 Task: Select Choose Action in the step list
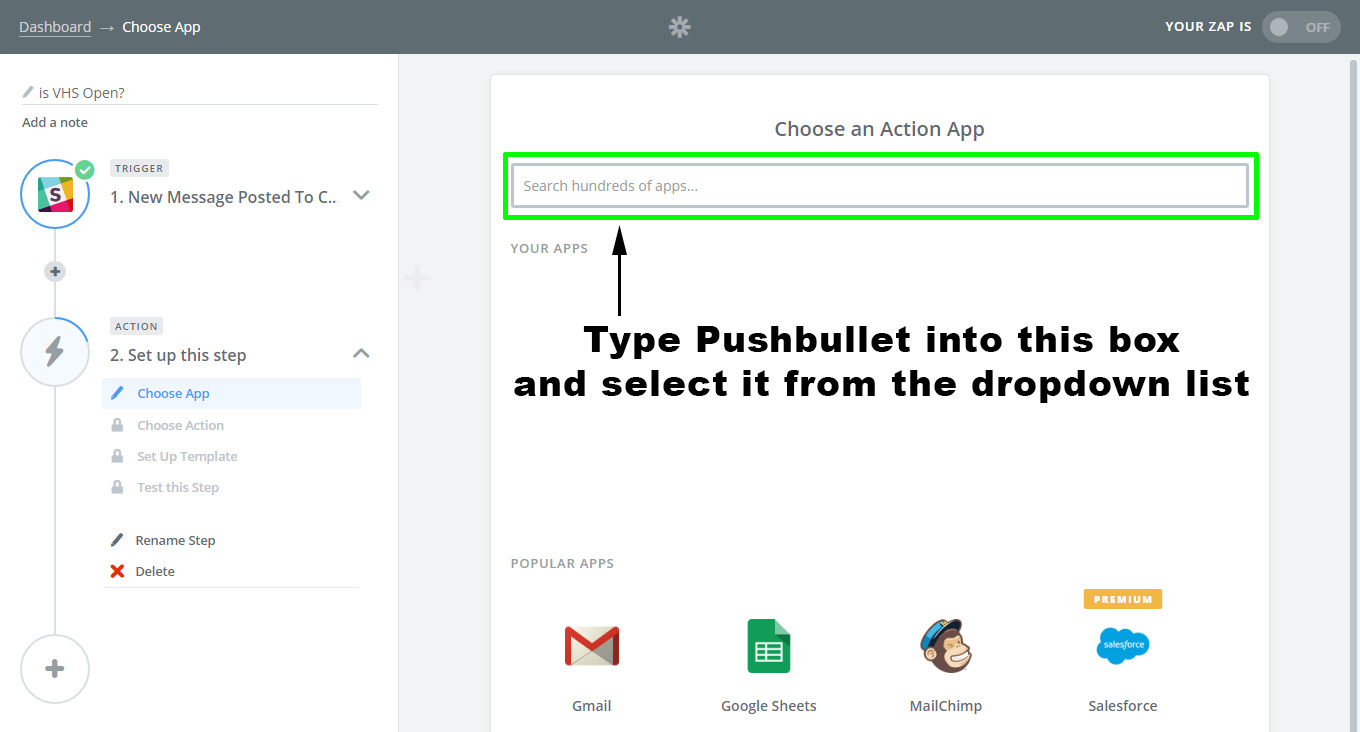coord(180,425)
